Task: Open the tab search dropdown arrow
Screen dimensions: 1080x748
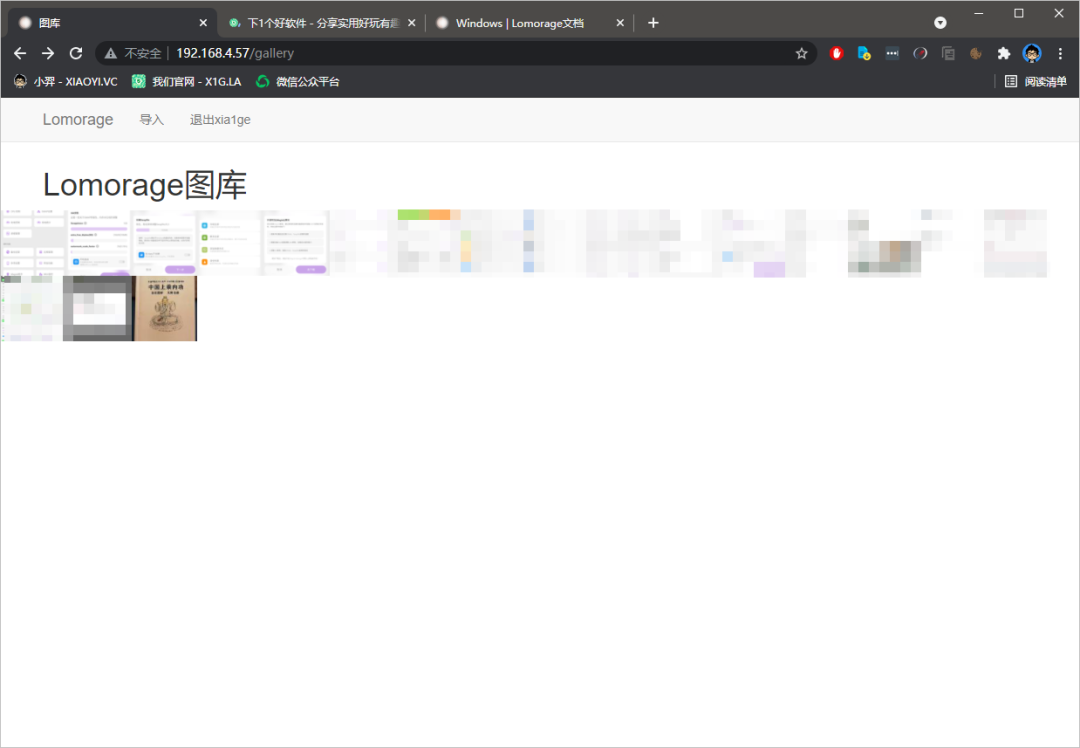Action: click(x=940, y=23)
